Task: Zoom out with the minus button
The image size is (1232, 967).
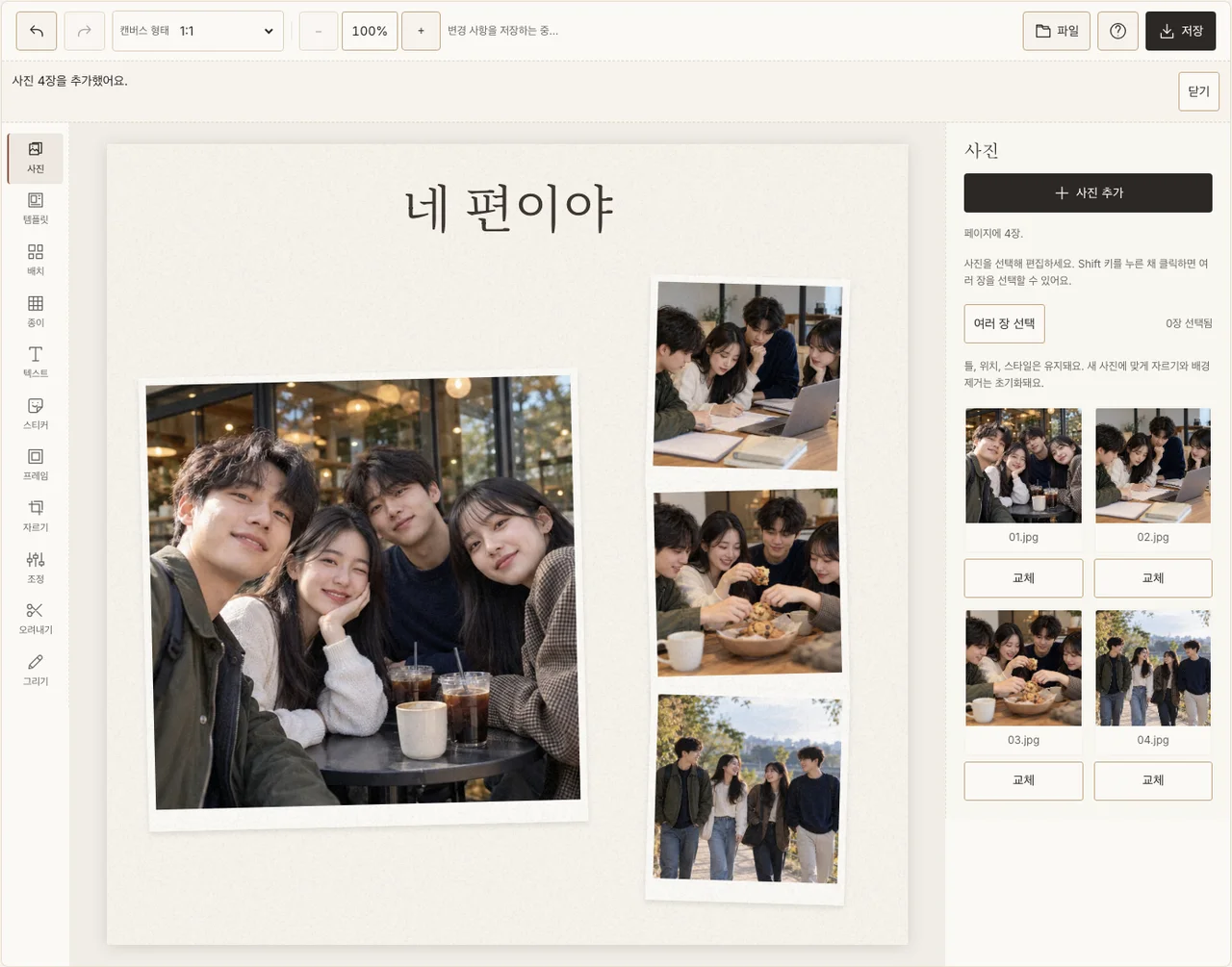Action: tap(319, 31)
